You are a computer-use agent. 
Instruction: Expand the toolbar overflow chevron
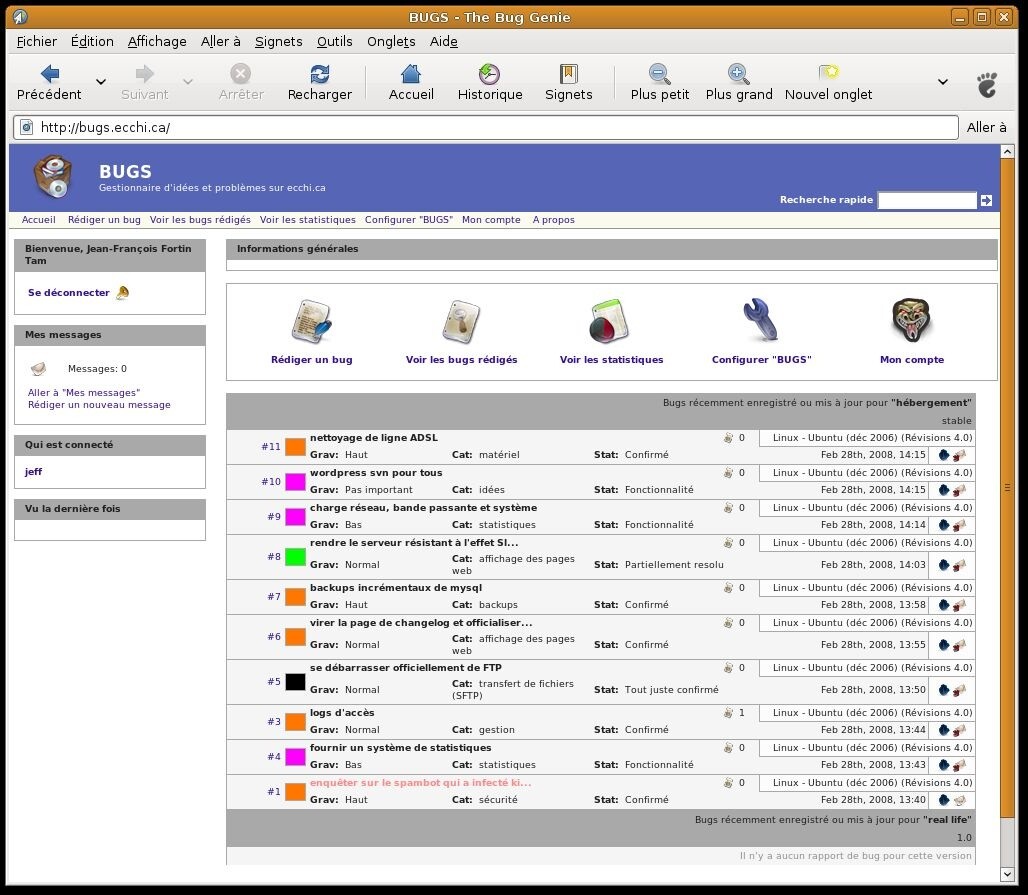942,82
